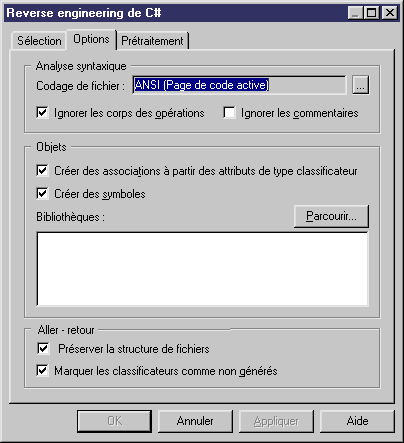Viewport: 404px width, 443px height.
Task: Toggle Créer des symboles checkbox
Action: pos(42,194)
